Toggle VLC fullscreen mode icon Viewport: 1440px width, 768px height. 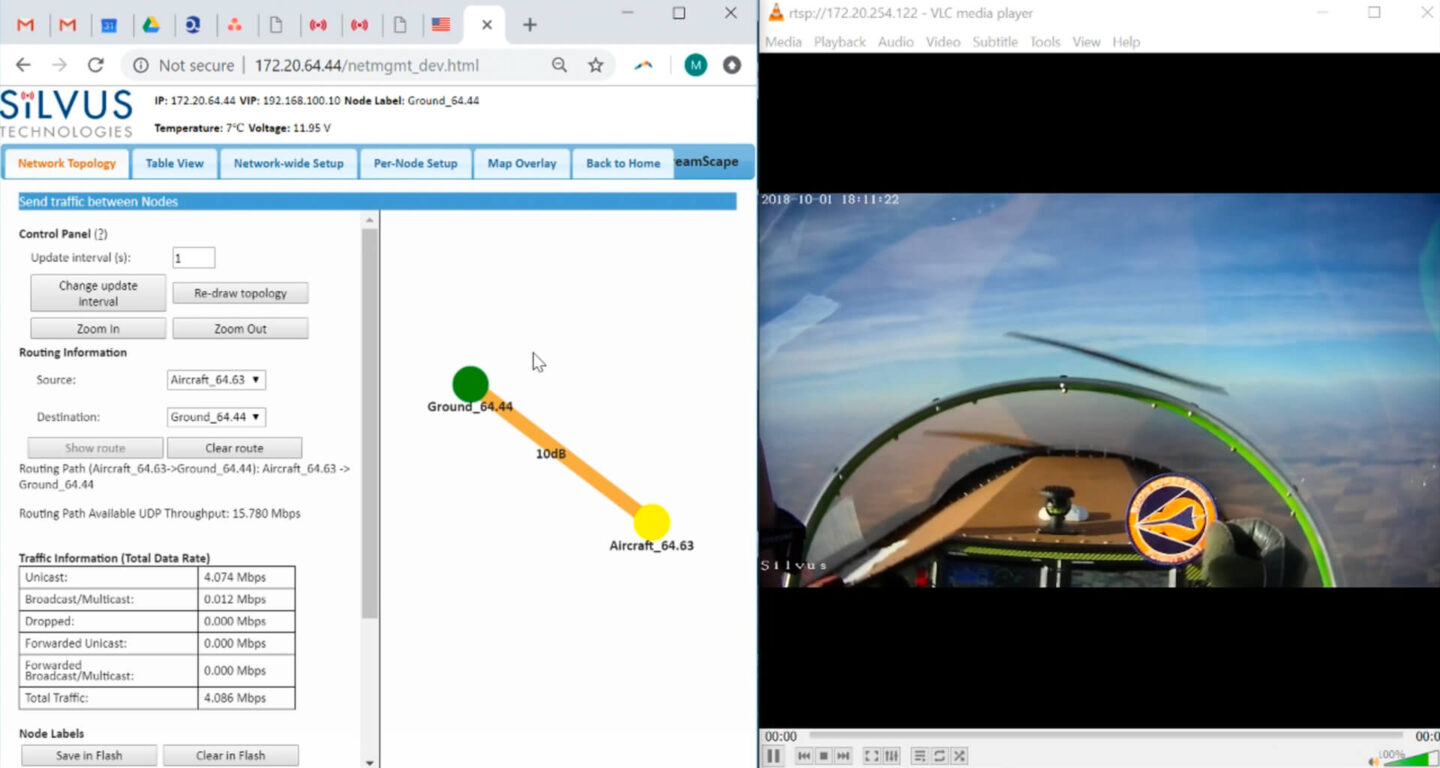[871, 756]
